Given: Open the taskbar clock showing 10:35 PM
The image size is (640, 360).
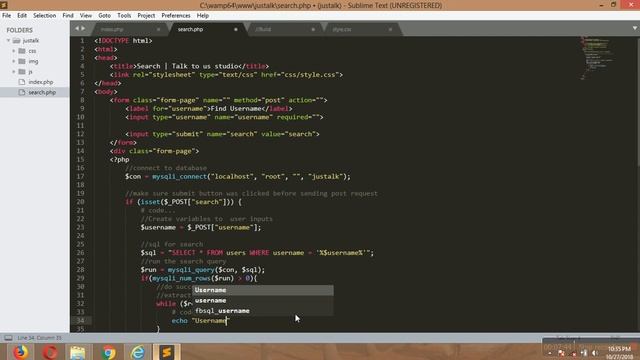Looking at the screenshot, I should click(620, 353).
